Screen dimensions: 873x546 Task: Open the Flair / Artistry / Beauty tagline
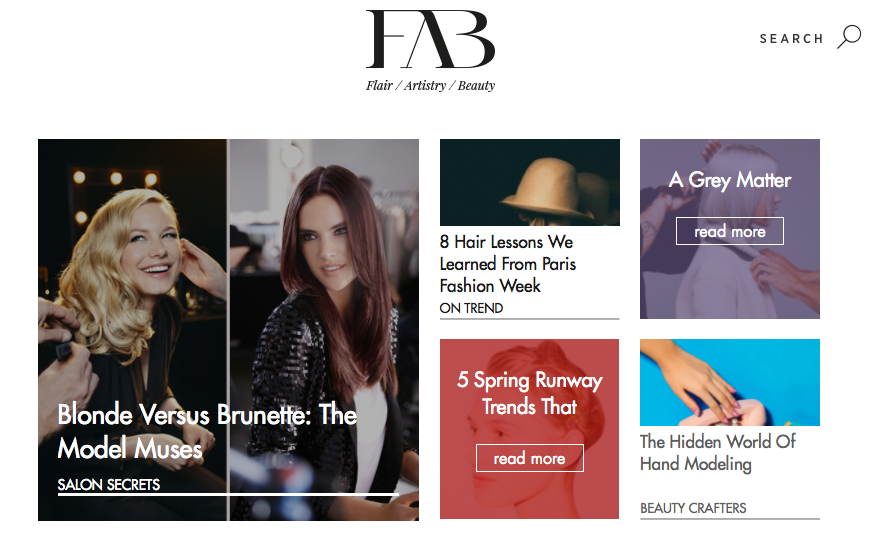pos(430,85)
